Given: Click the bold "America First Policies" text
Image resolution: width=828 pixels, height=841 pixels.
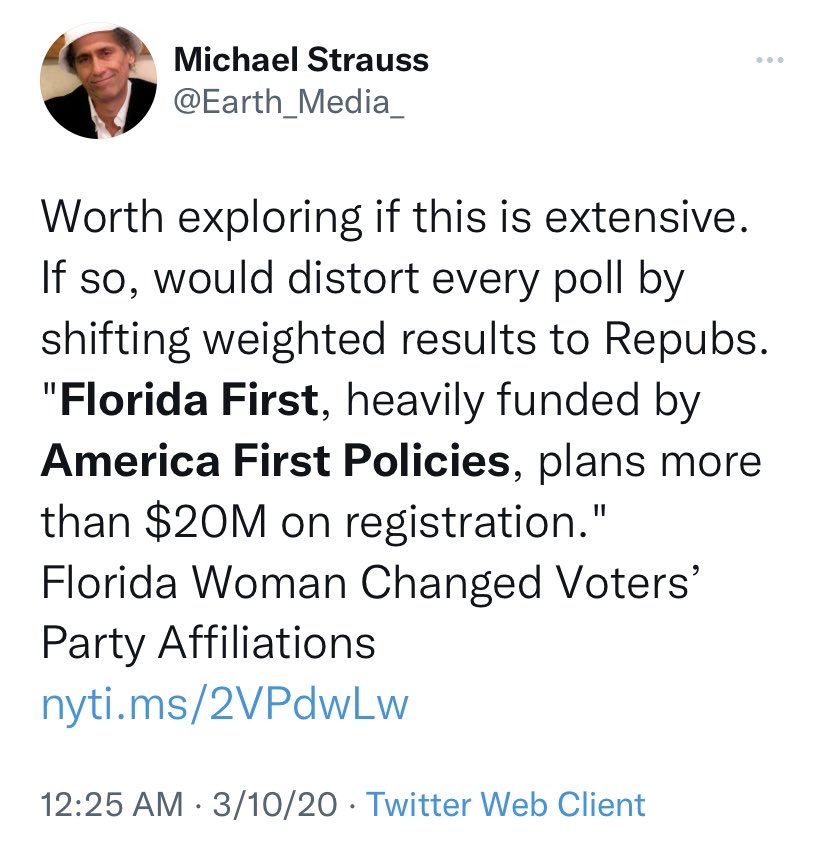Looking at the screenshot, I should click(x=275, y=462).
